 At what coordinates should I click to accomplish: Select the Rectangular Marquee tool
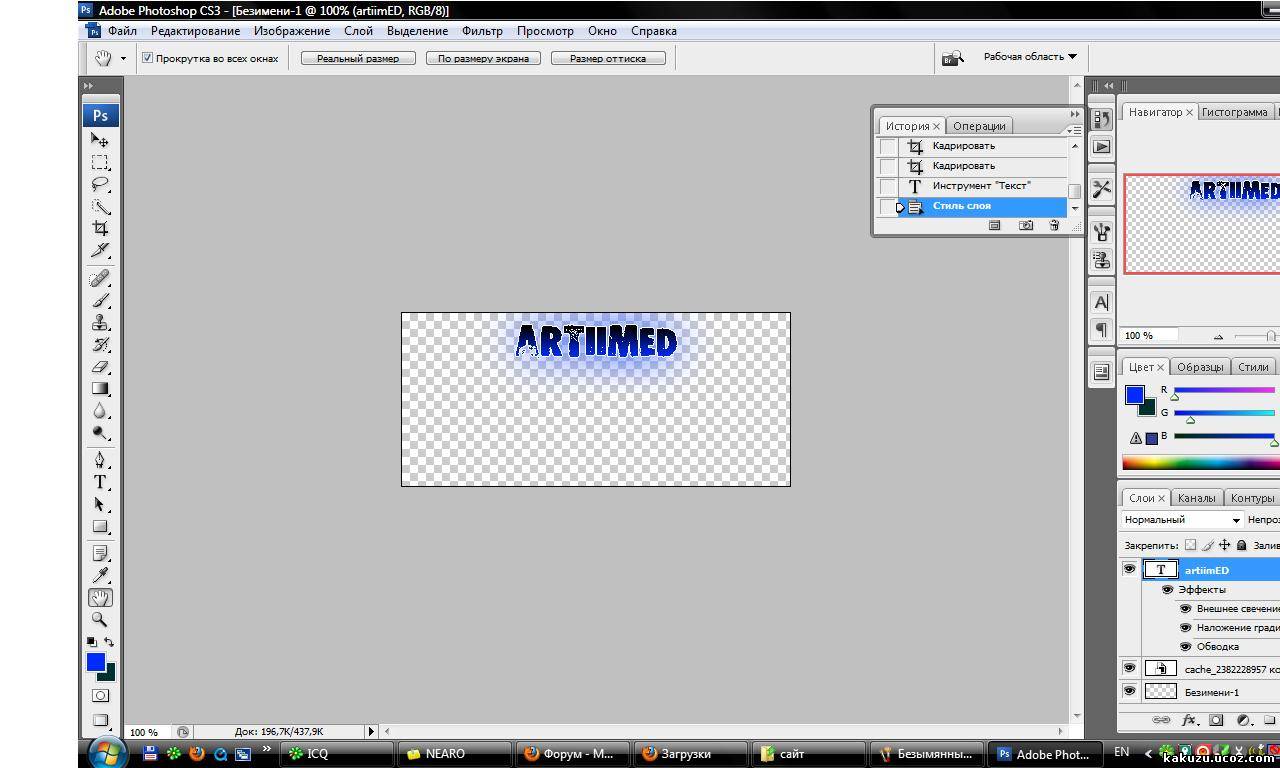coord(100,162)
